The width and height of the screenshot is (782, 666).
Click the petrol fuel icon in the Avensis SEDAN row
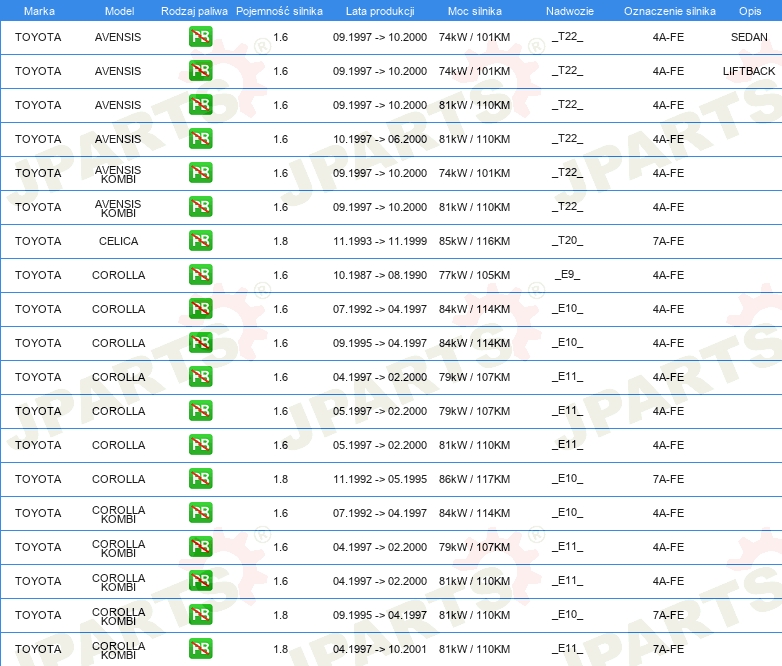(200, 36)
